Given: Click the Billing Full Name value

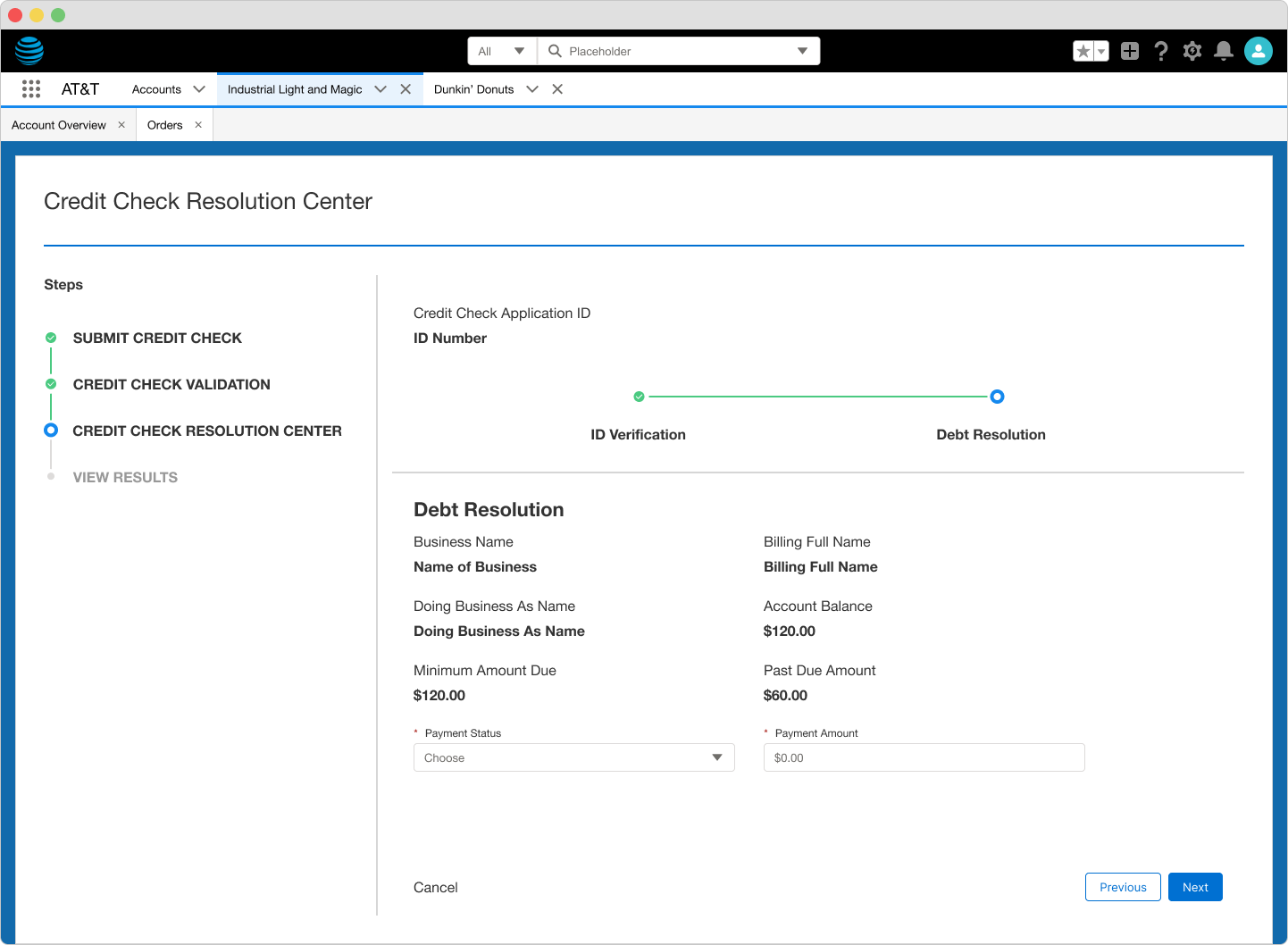Looking at the screenshot, I should 821,566.
